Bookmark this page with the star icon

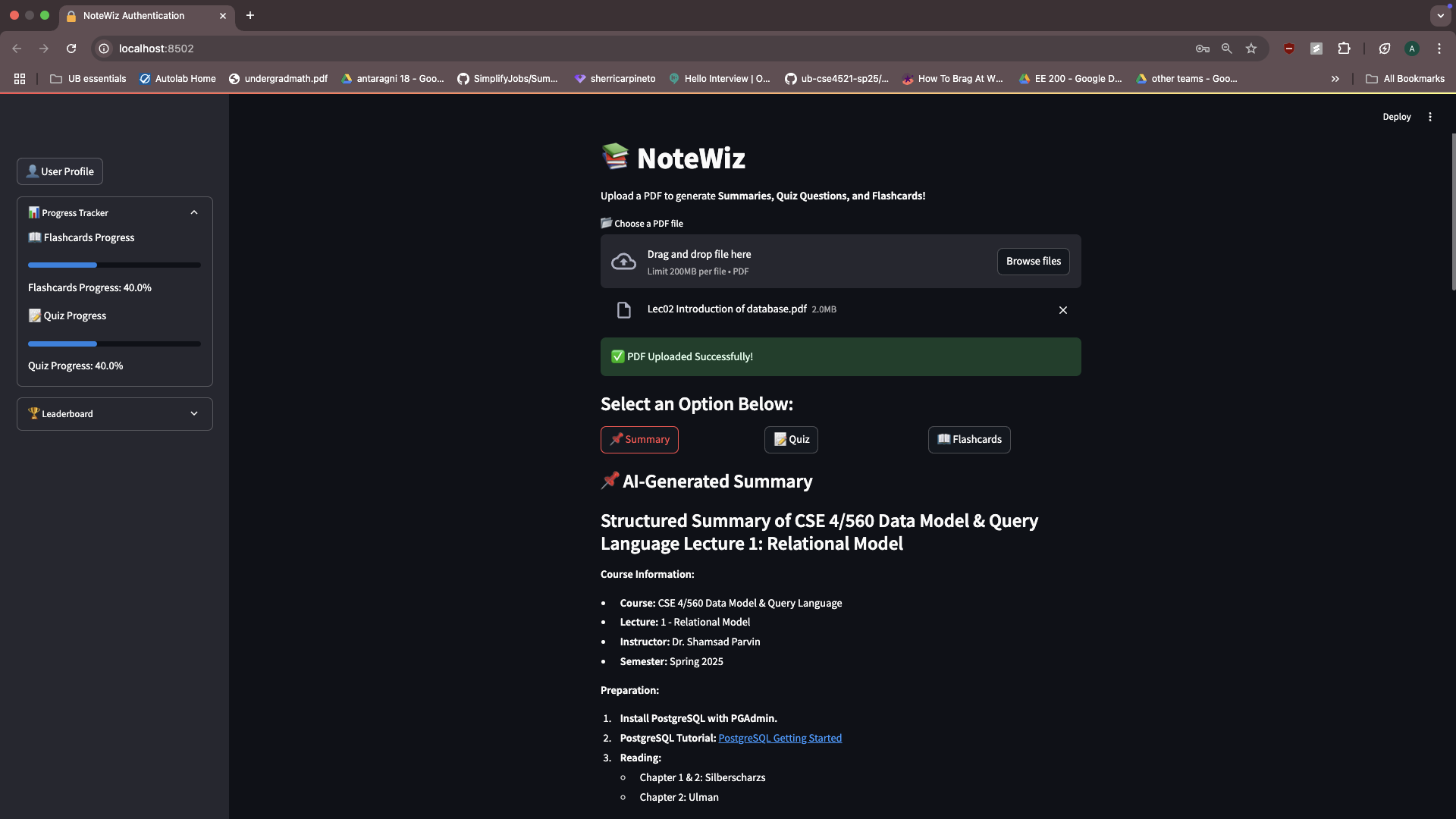tap(1251, 49)
